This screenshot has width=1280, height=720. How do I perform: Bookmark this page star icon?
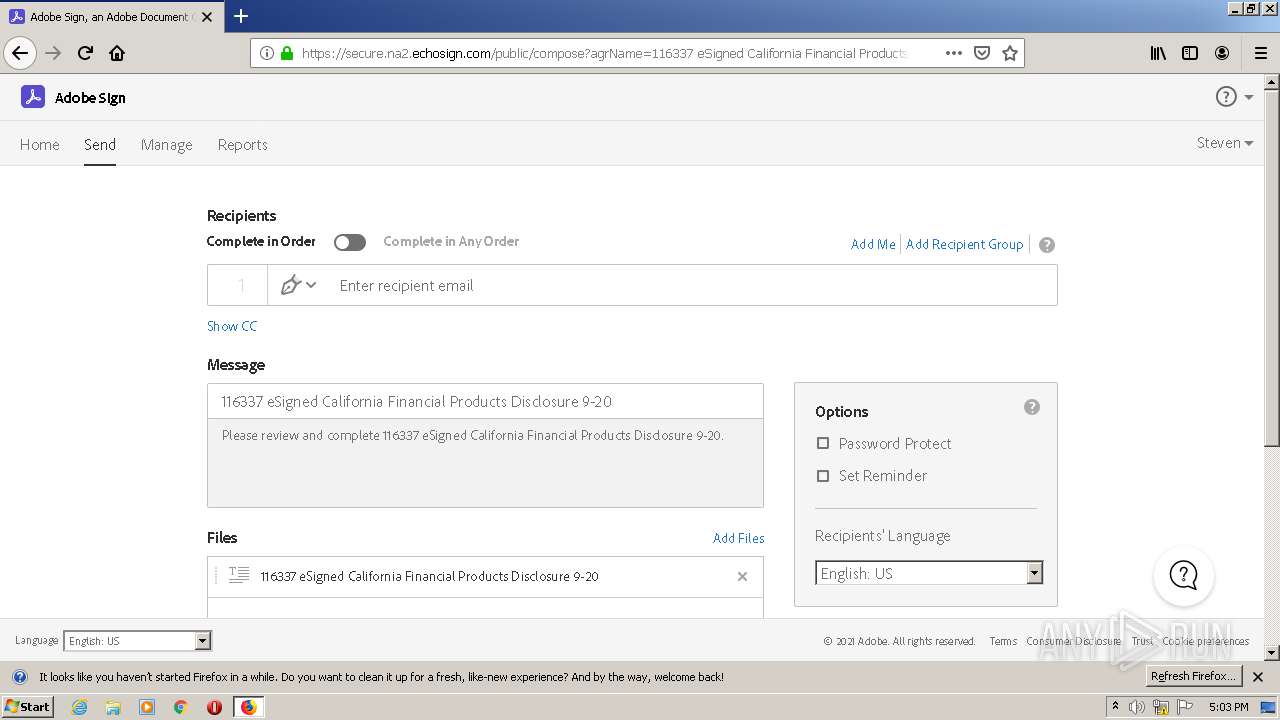tap(1010, 53)
